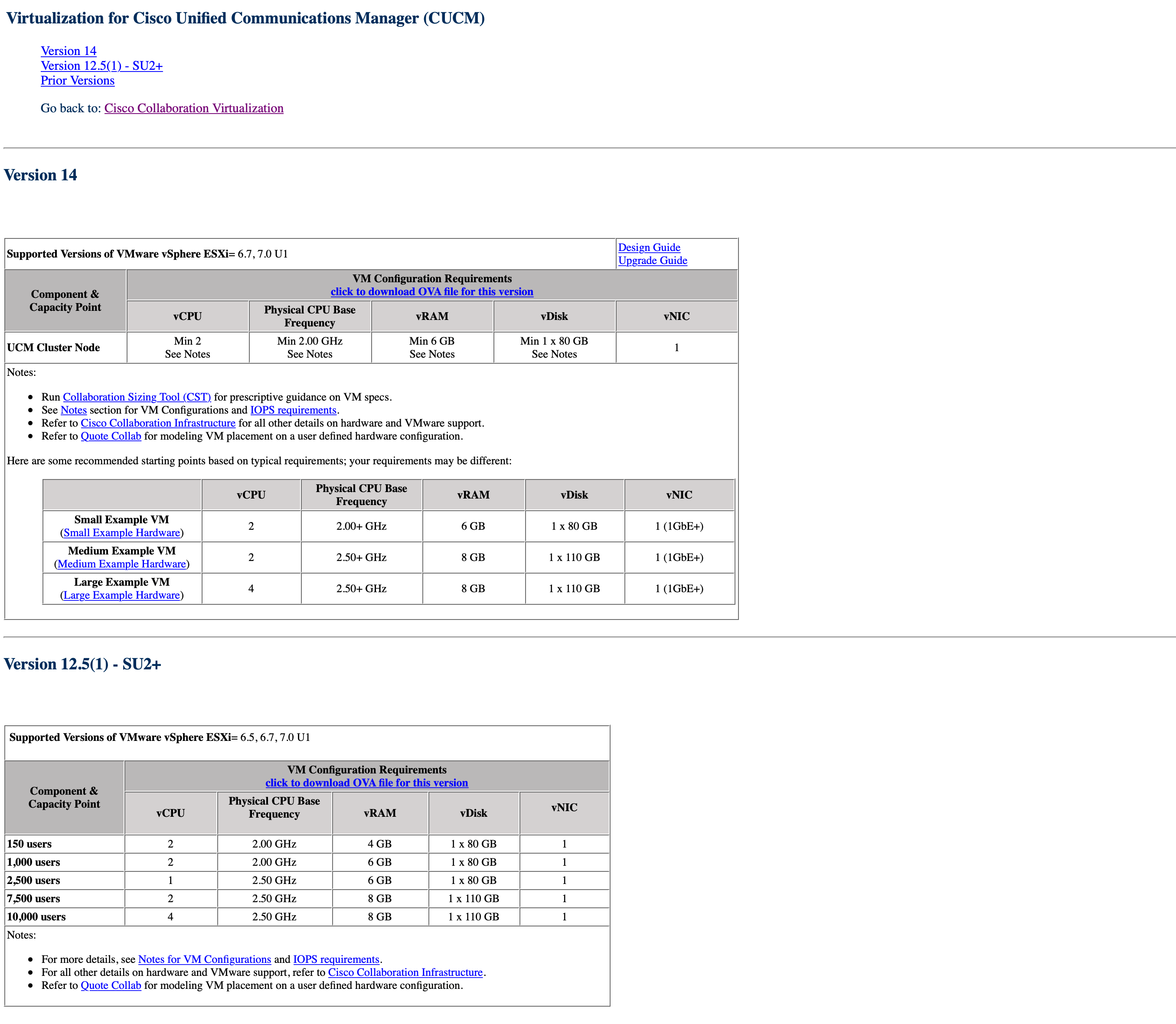Open the Notes section link
This screenshot has height=1024, width=1176.
(x=74, y=410)
